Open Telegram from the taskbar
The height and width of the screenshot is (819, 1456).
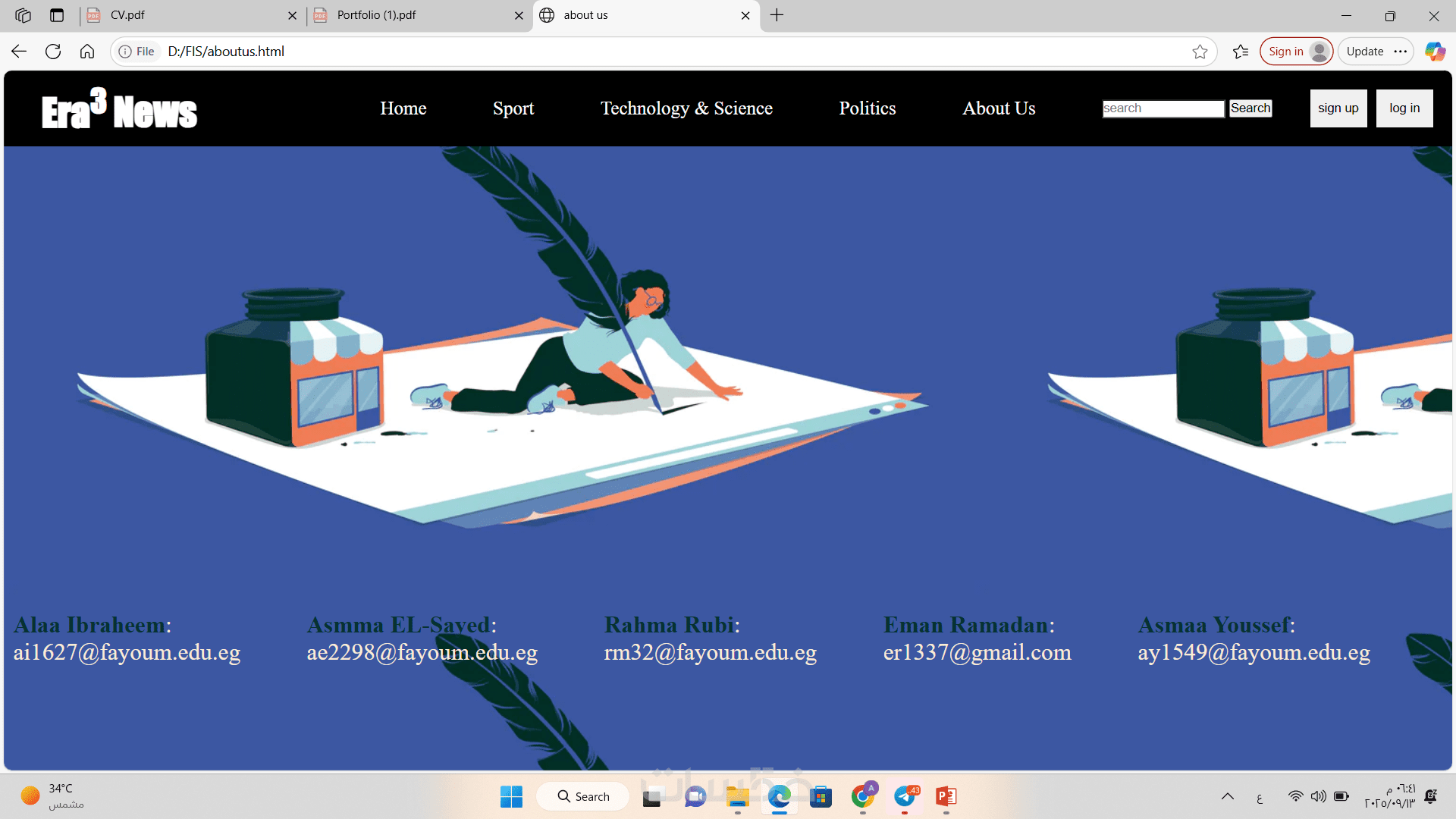coord(905,796)
